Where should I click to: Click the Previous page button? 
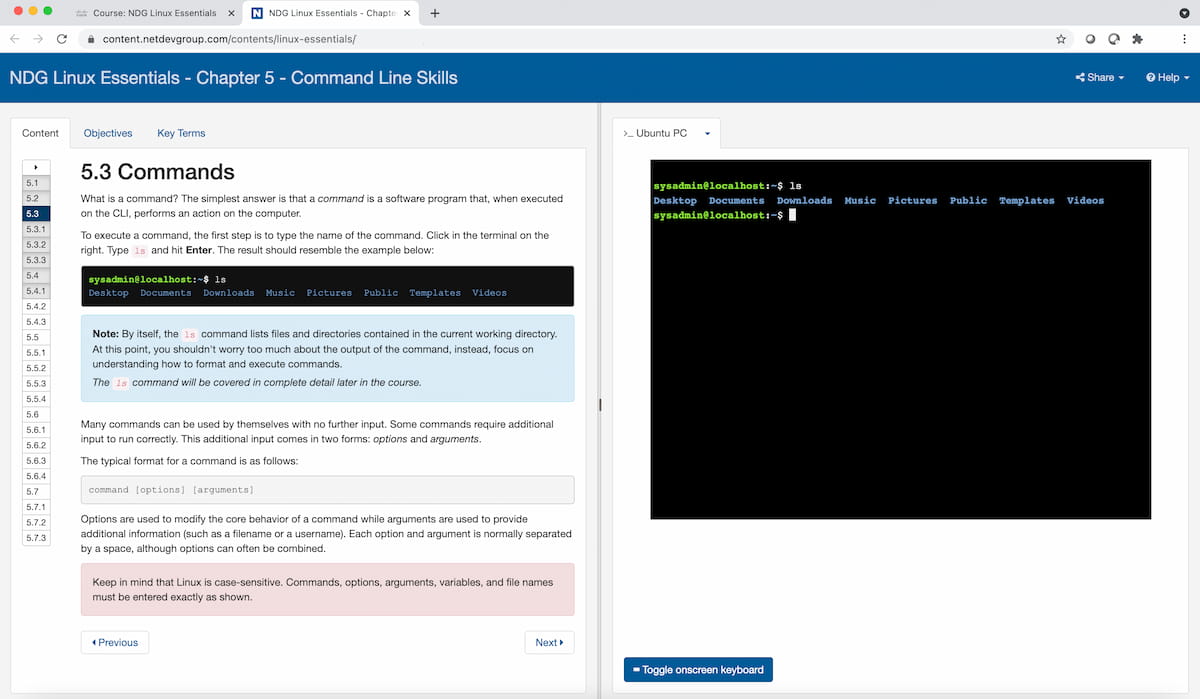point(115,642)
